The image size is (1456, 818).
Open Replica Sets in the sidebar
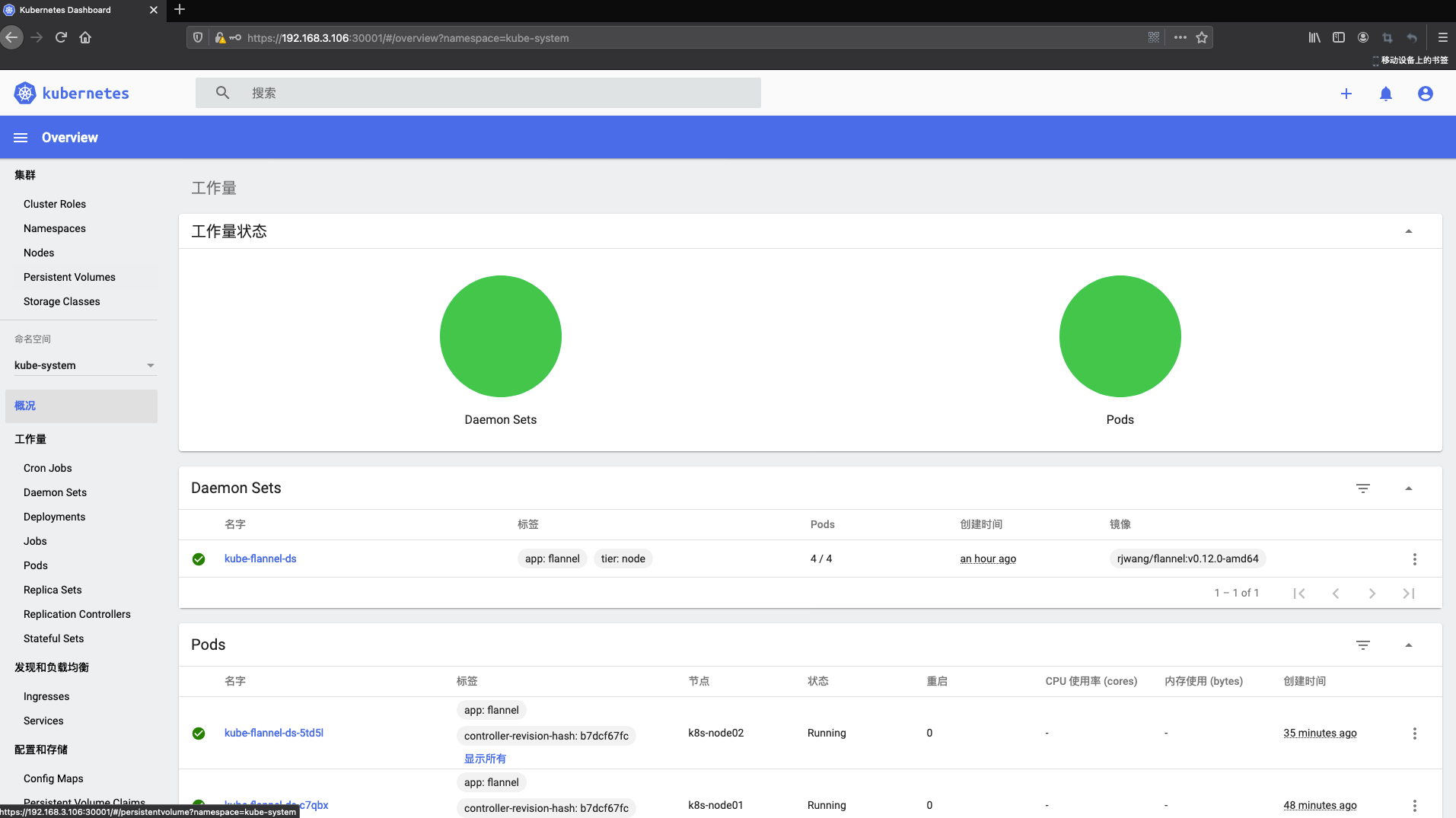coord(53,590)
